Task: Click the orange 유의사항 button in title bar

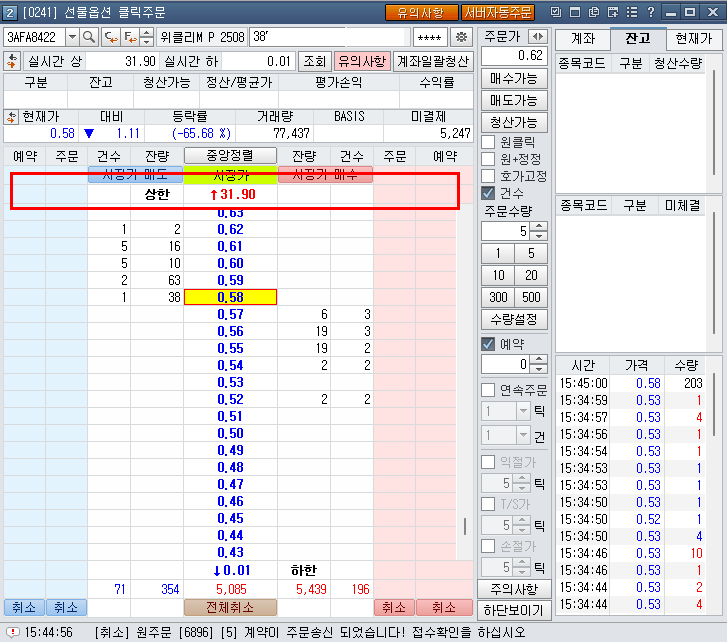Action: 421,13
